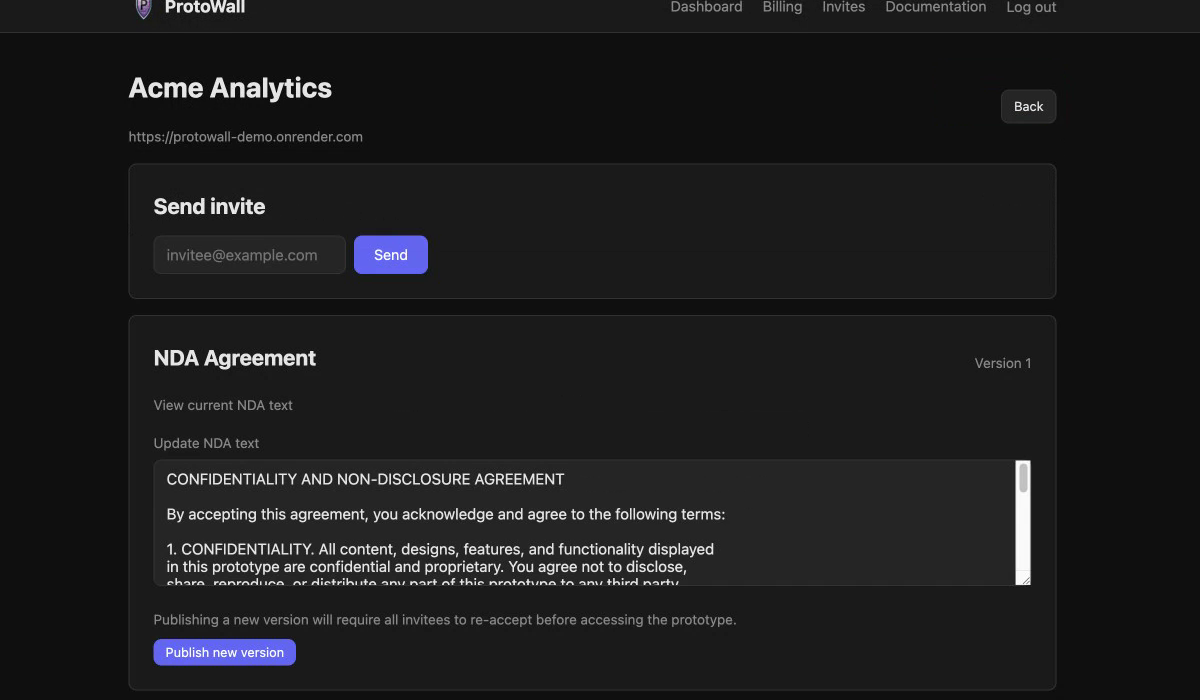Open the Billing page
Viewport: 1200px width, 700px height.
[782, 8]
